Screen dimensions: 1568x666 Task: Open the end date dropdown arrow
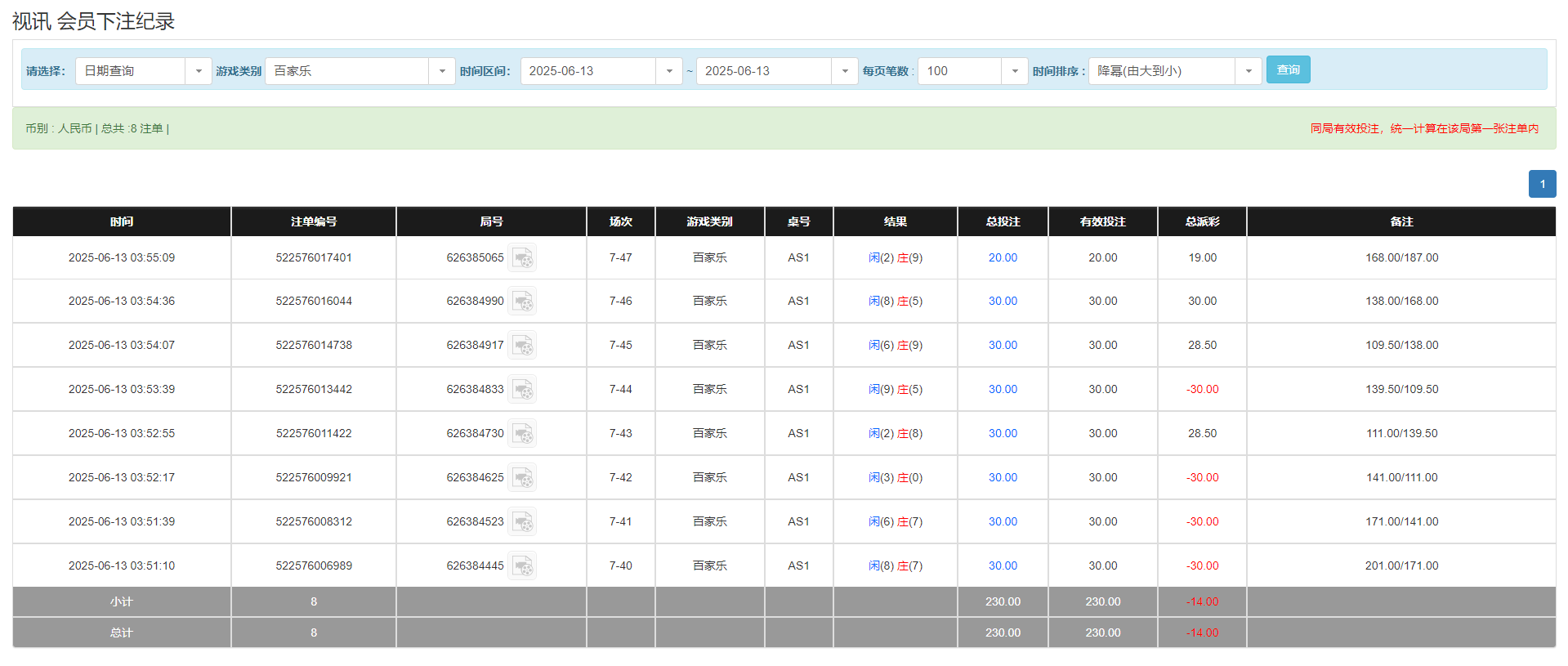tap(844, 71)
